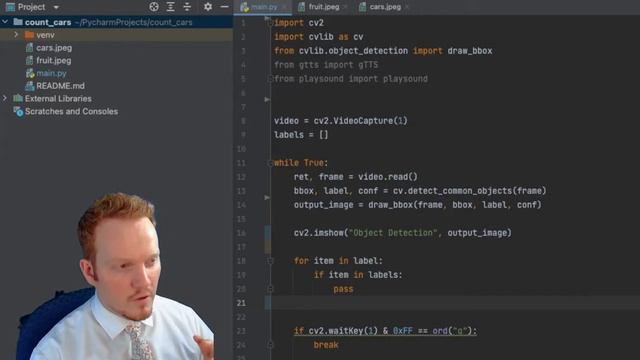Click "from gtts import gTTS" line
This screenshot has height=360, width=640.
click(x=326, y=65)
